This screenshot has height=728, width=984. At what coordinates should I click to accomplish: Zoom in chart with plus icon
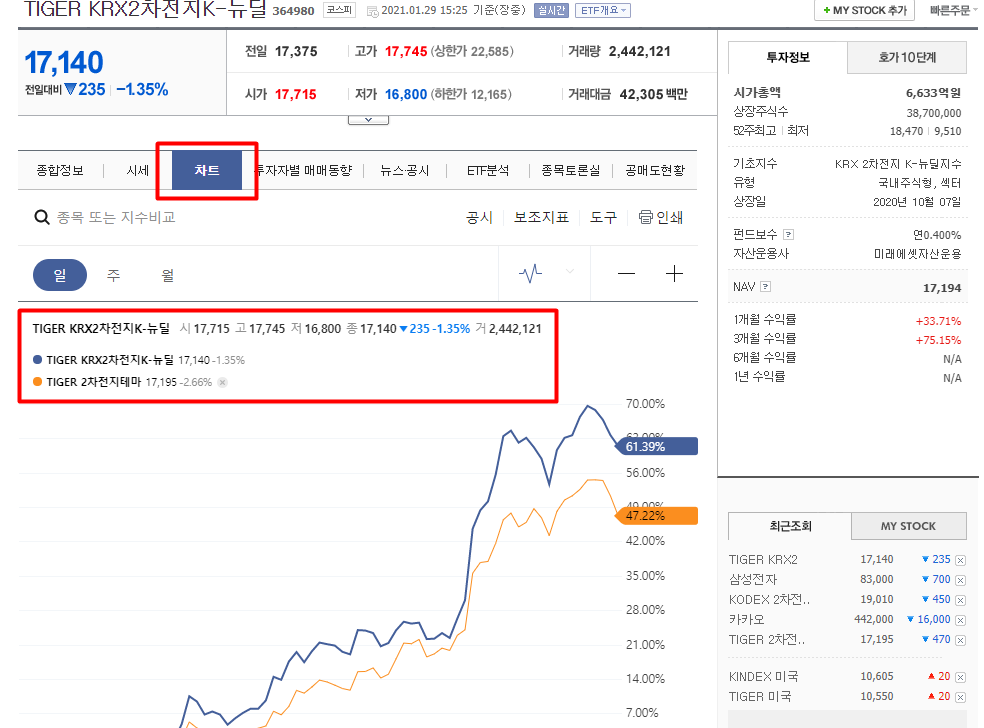point(674,274)
